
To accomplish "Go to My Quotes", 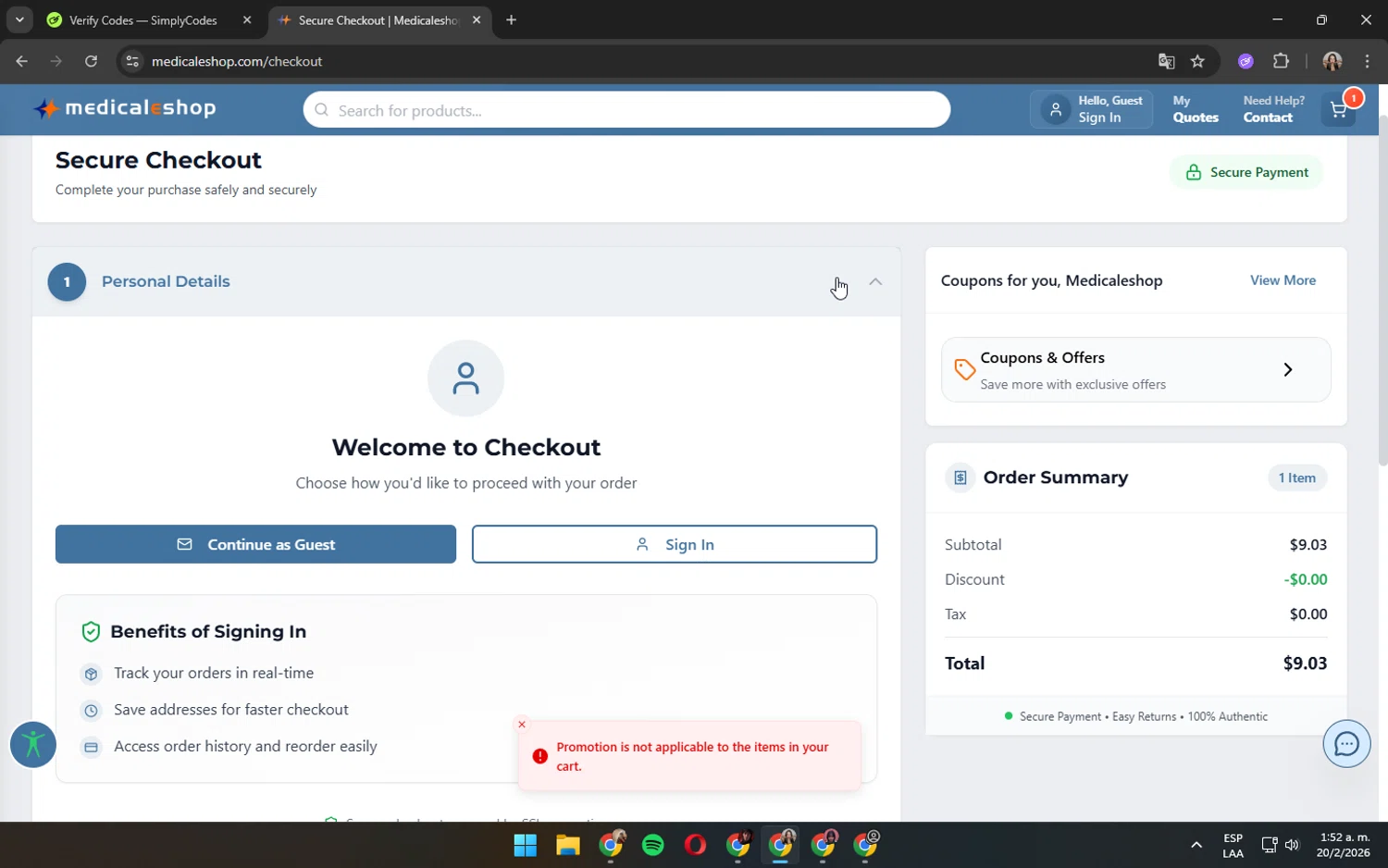I will pyautogui.click(x=1196, y=109).
